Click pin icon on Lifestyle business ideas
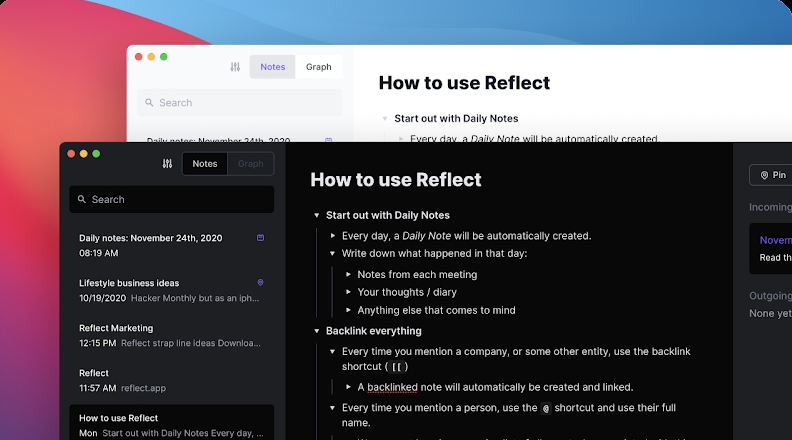Screen dimensions: 792x440 (261, 283)
